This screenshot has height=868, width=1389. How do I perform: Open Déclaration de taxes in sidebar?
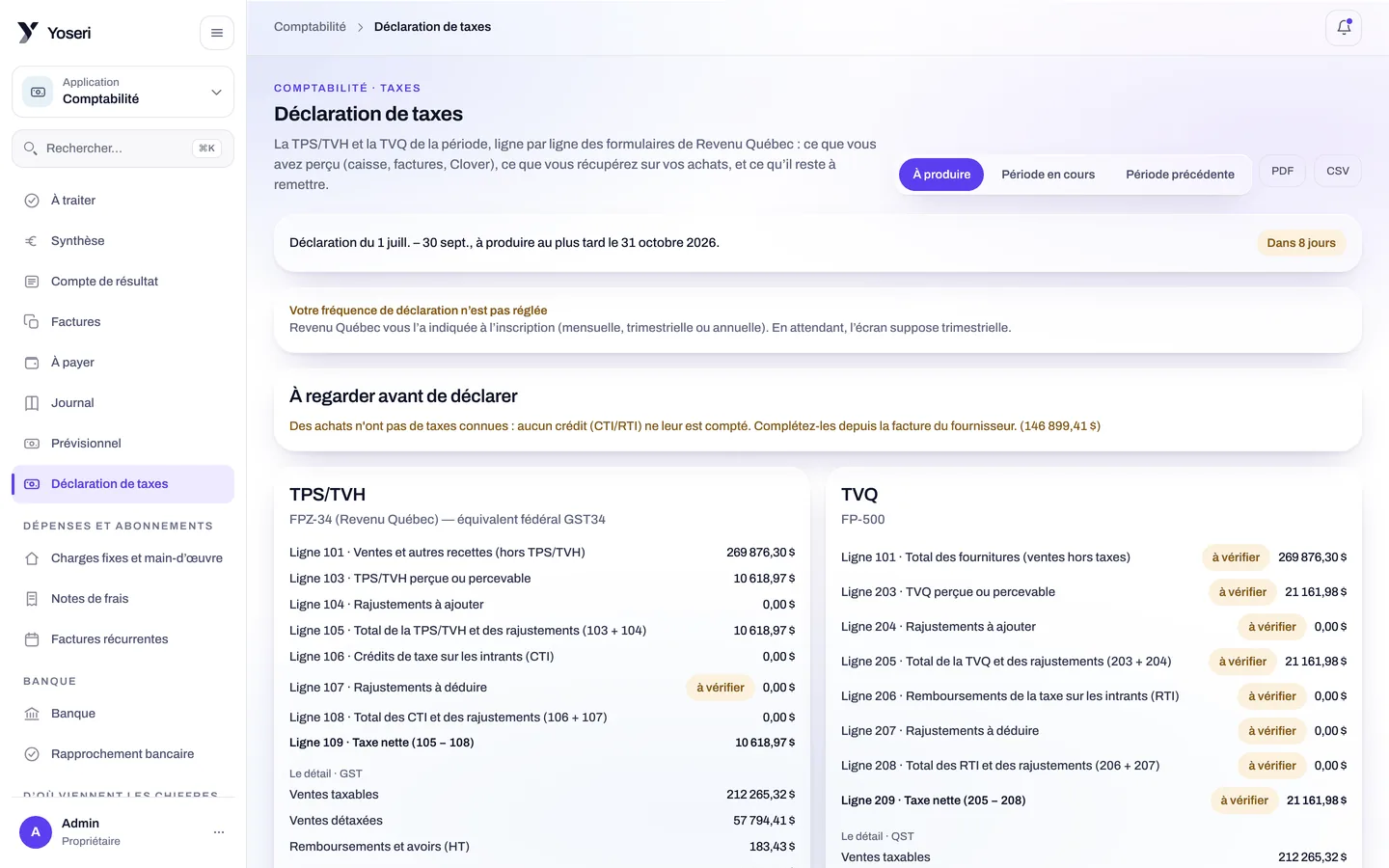[123, 484]
